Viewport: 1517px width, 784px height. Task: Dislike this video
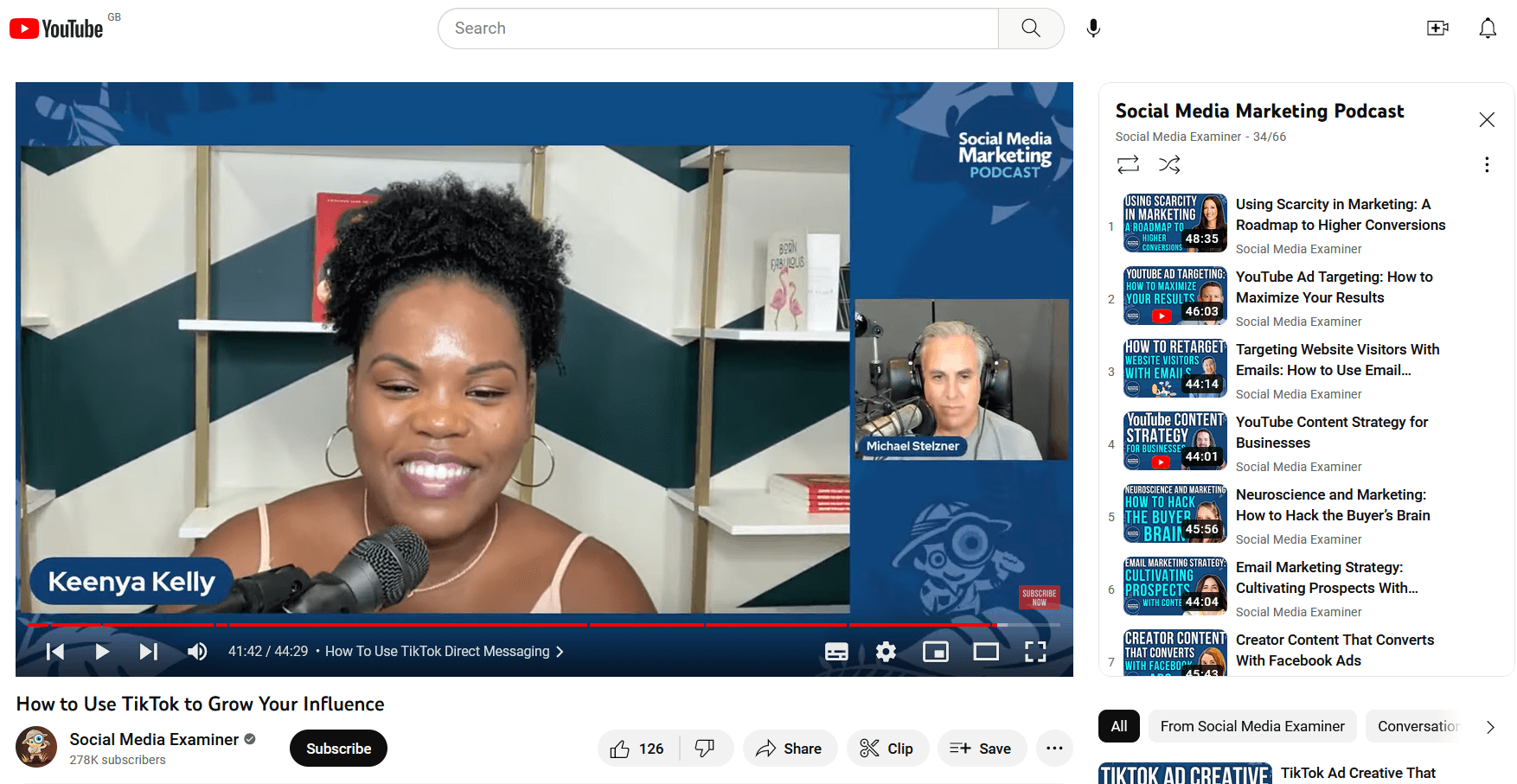pyautogui.click(x=706, y=749)
